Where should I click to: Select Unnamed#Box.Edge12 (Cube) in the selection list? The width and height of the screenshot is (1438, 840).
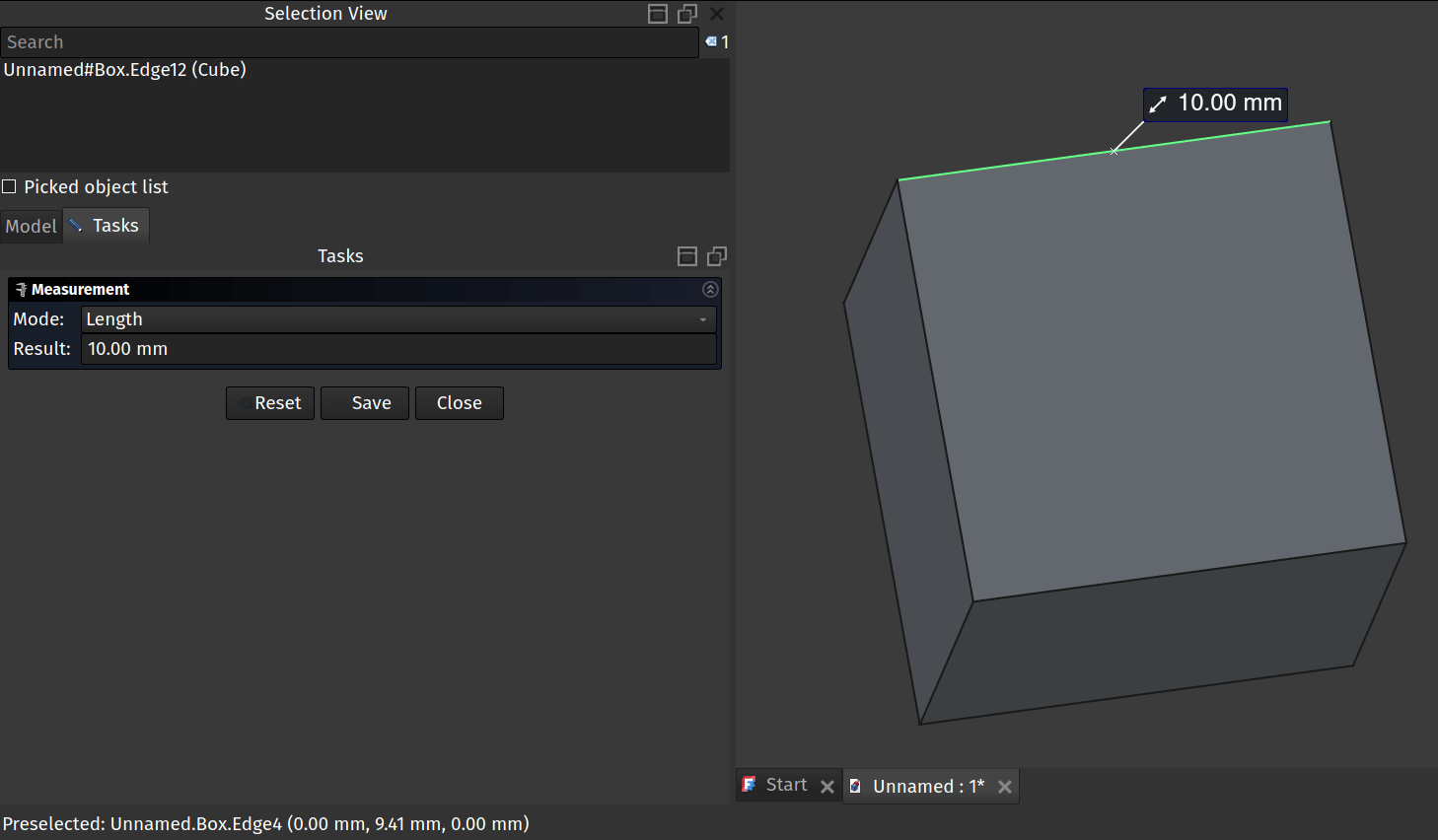pos(125,70)
